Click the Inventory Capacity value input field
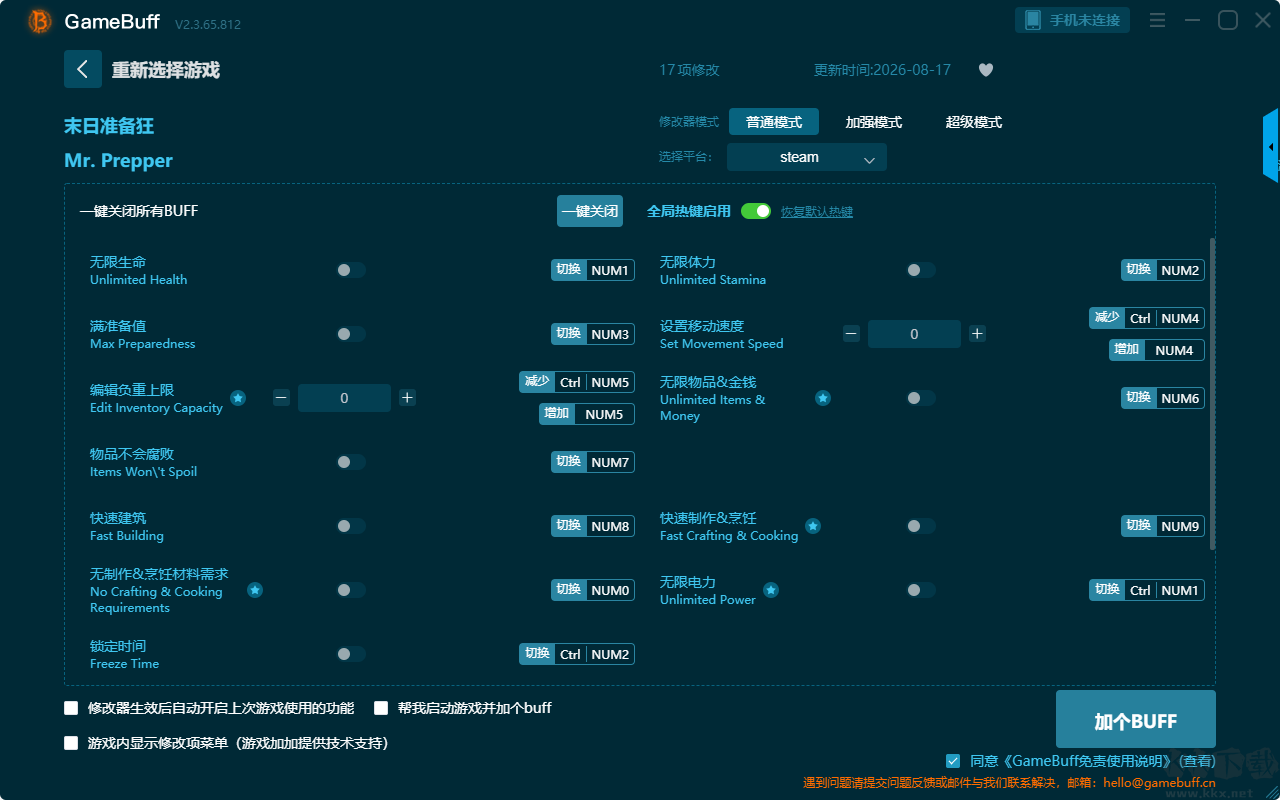The width and height of the screenshot is (1280, 800). [x=344, y=398]
